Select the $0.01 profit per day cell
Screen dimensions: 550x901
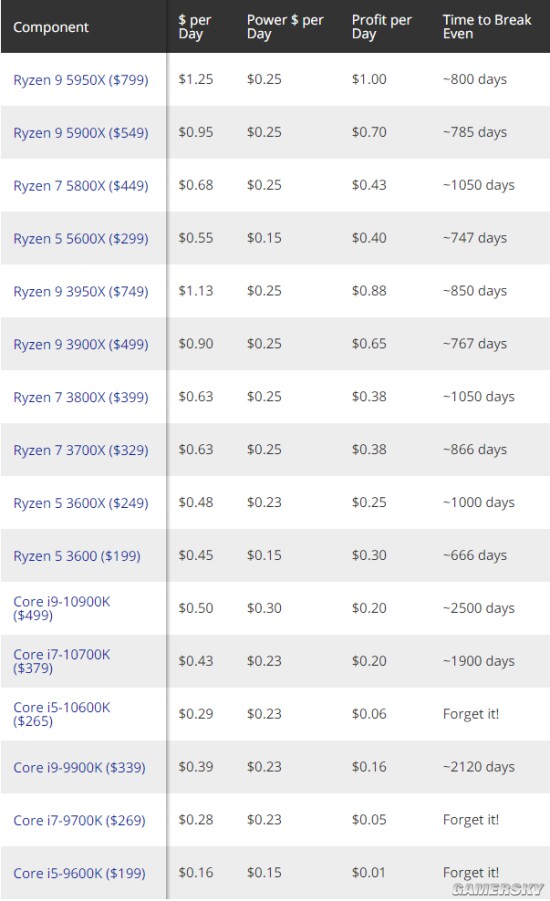[x=369, y=872]
